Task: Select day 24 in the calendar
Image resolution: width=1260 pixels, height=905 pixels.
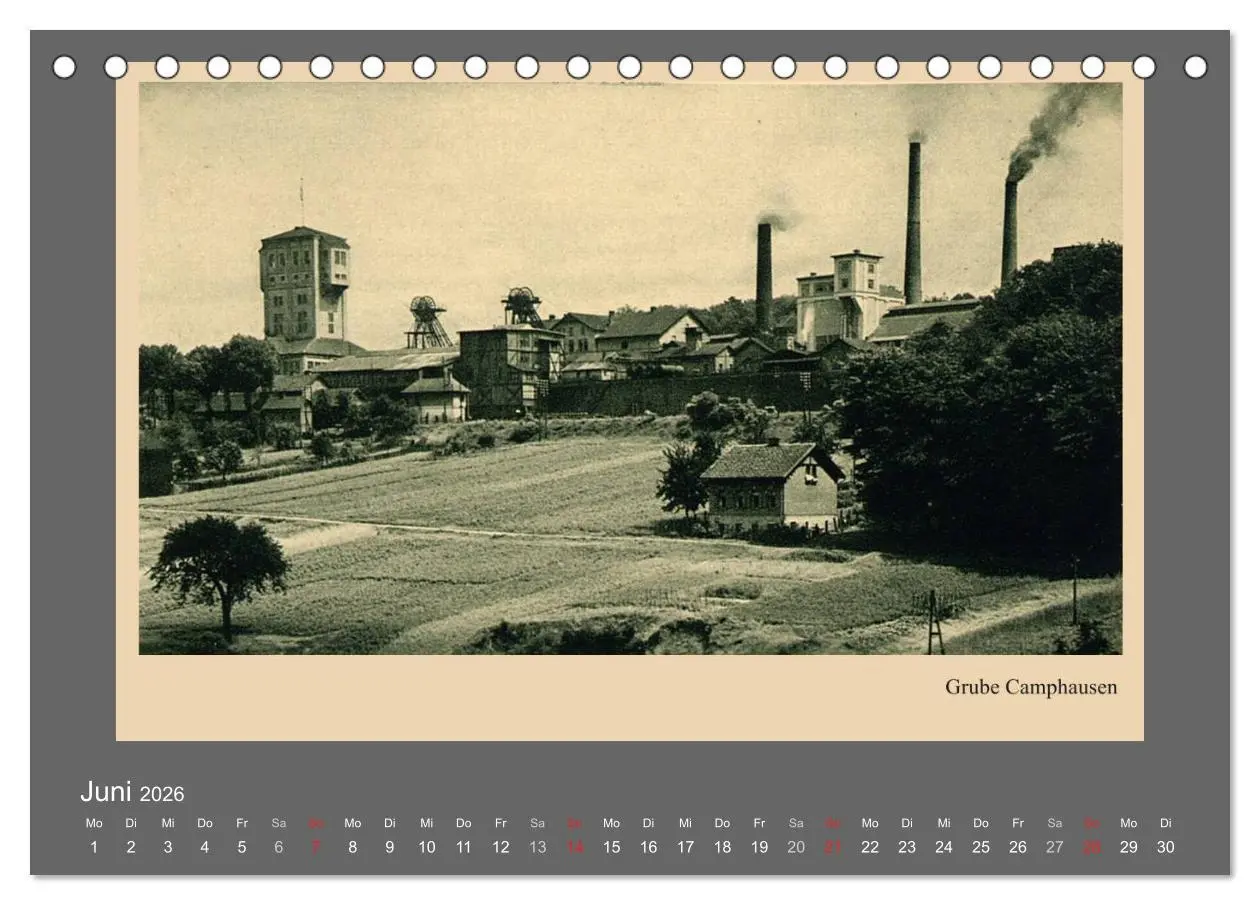Action: tap(944, 847)
